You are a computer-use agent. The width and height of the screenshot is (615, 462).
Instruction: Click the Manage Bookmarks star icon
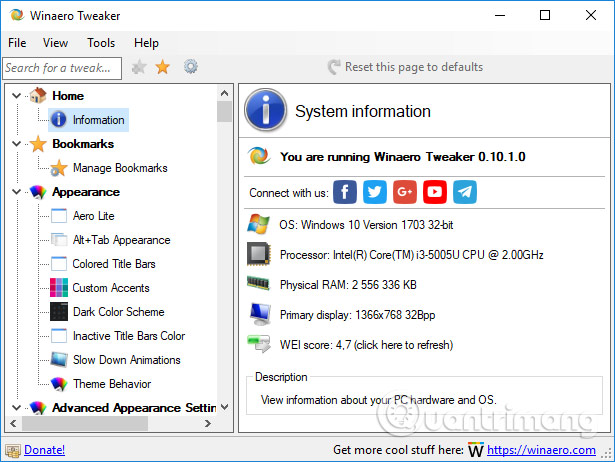click(59, 168)
